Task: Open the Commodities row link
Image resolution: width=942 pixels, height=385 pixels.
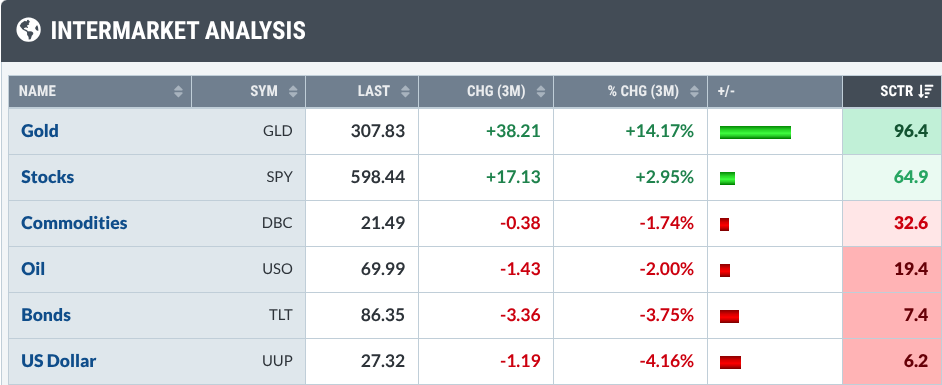Action: click(x=74, y=223)
